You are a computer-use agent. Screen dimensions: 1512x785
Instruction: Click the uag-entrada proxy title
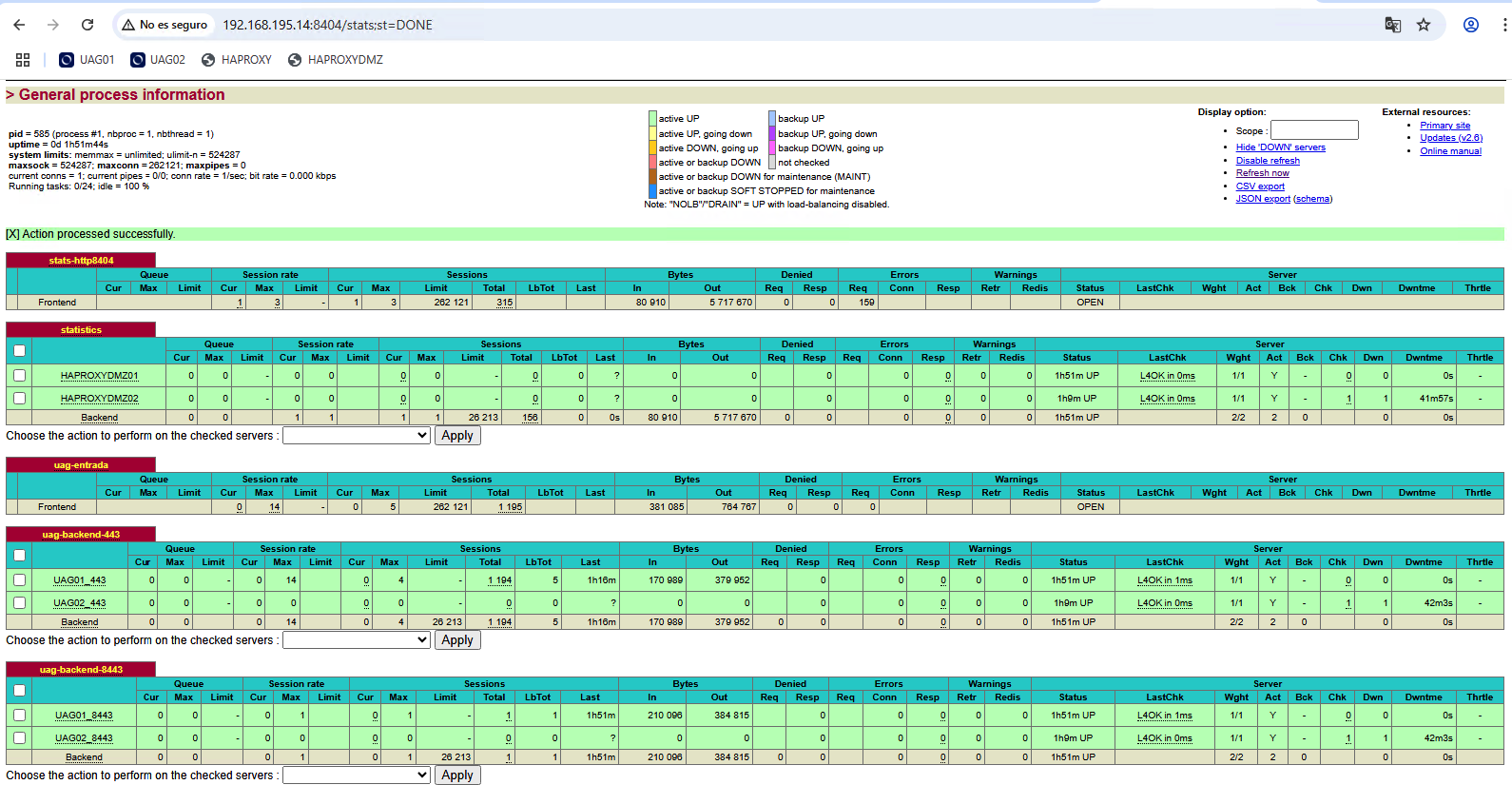point(81,465)
